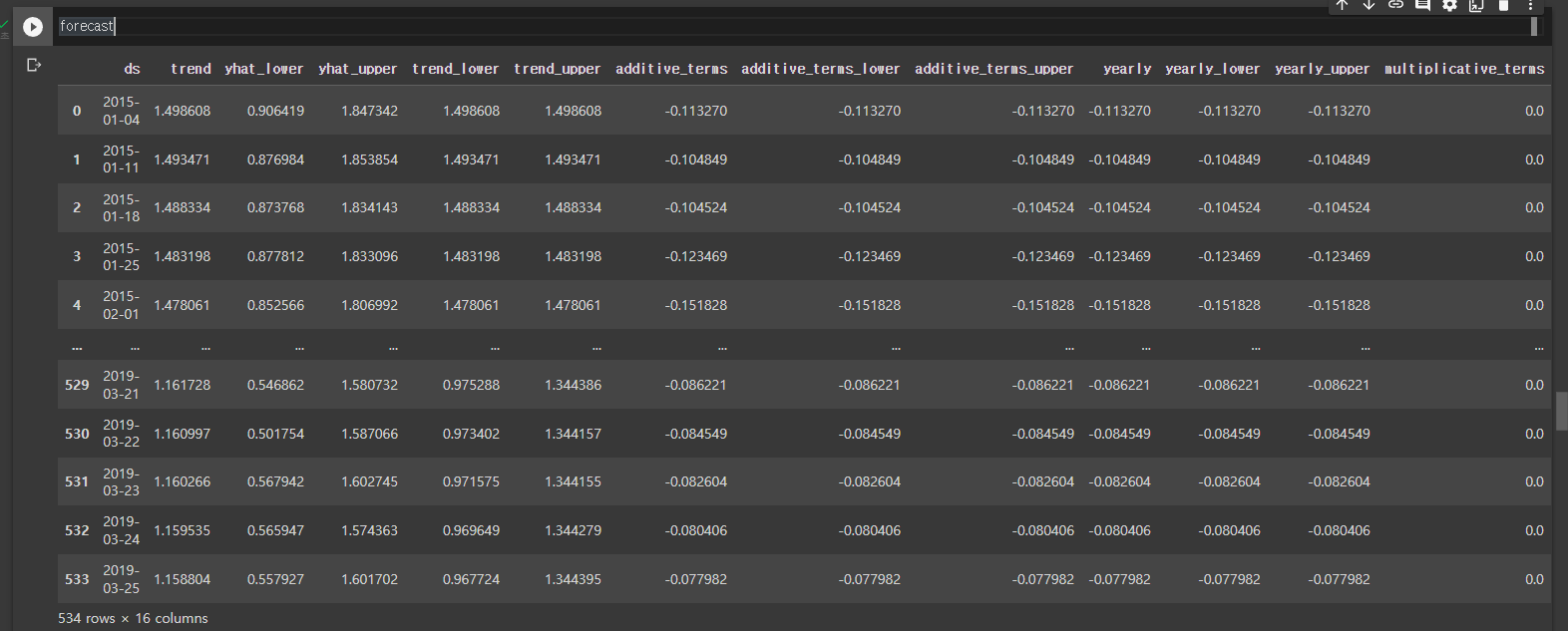This screenshot has width=1568, height=631.
Task: Select the ds column header
Action: point(132,69)
